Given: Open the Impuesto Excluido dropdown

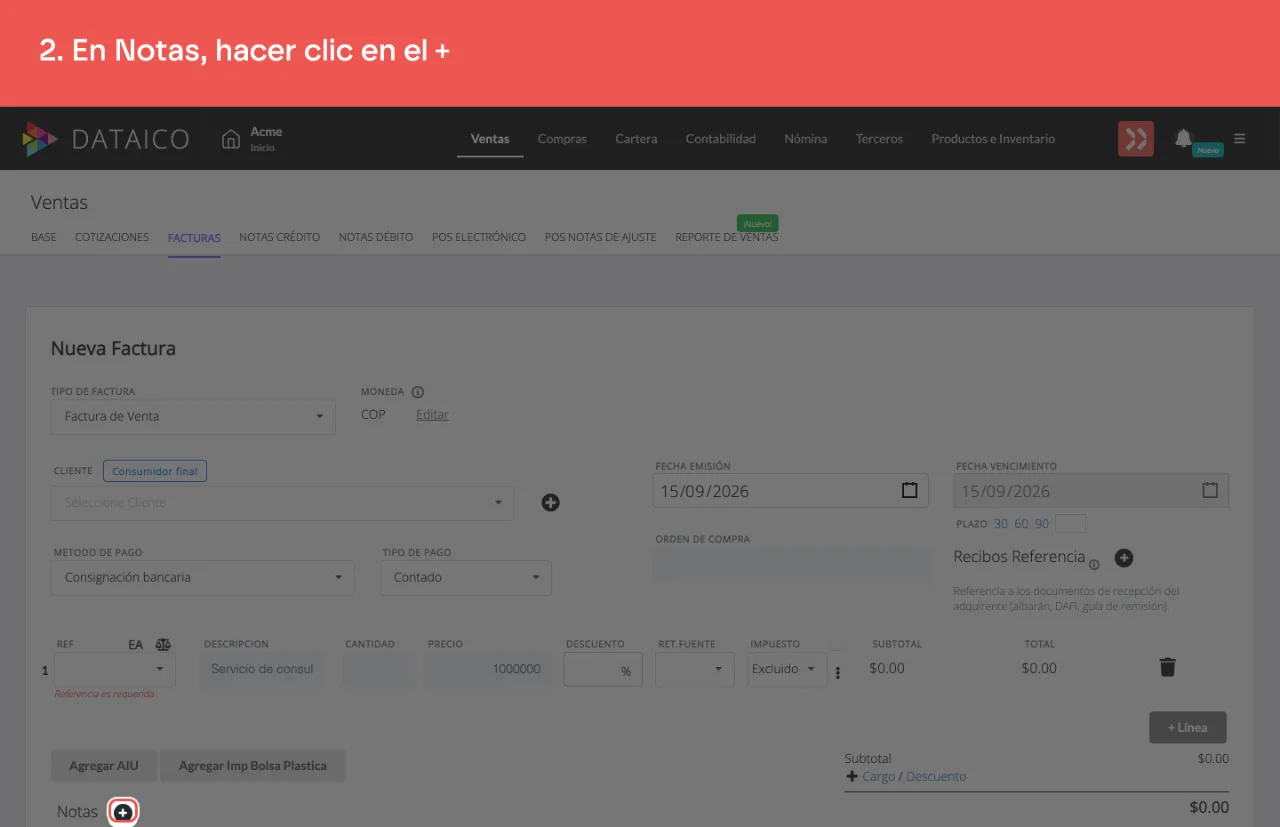Looking at the screenshot, I should pyautogui.click(x=787, y=669).
